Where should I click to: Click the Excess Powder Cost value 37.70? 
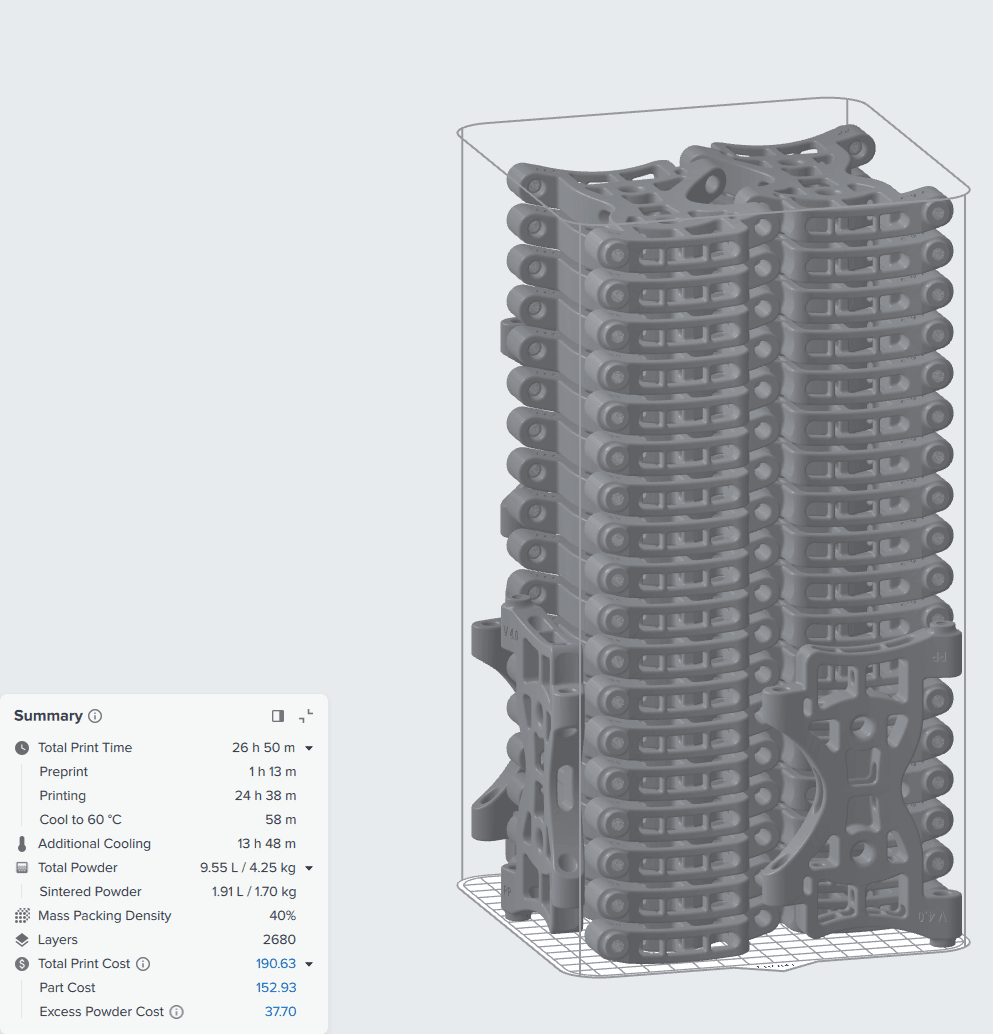tap(280, 1012)
